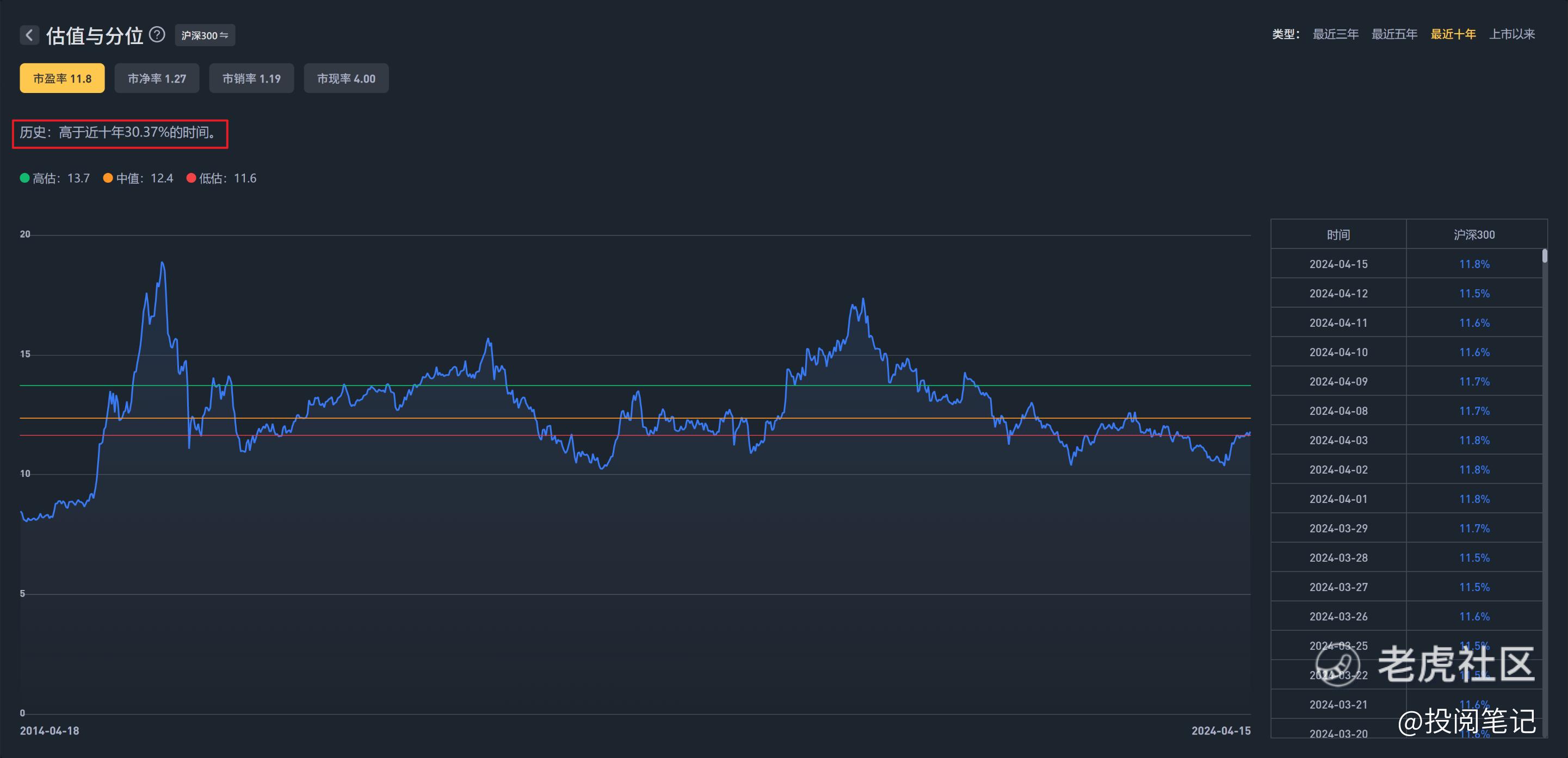Select the 2024-03-29 table row date
Viewport: 1568px width, 758px height.
(x=1338, y=528)
